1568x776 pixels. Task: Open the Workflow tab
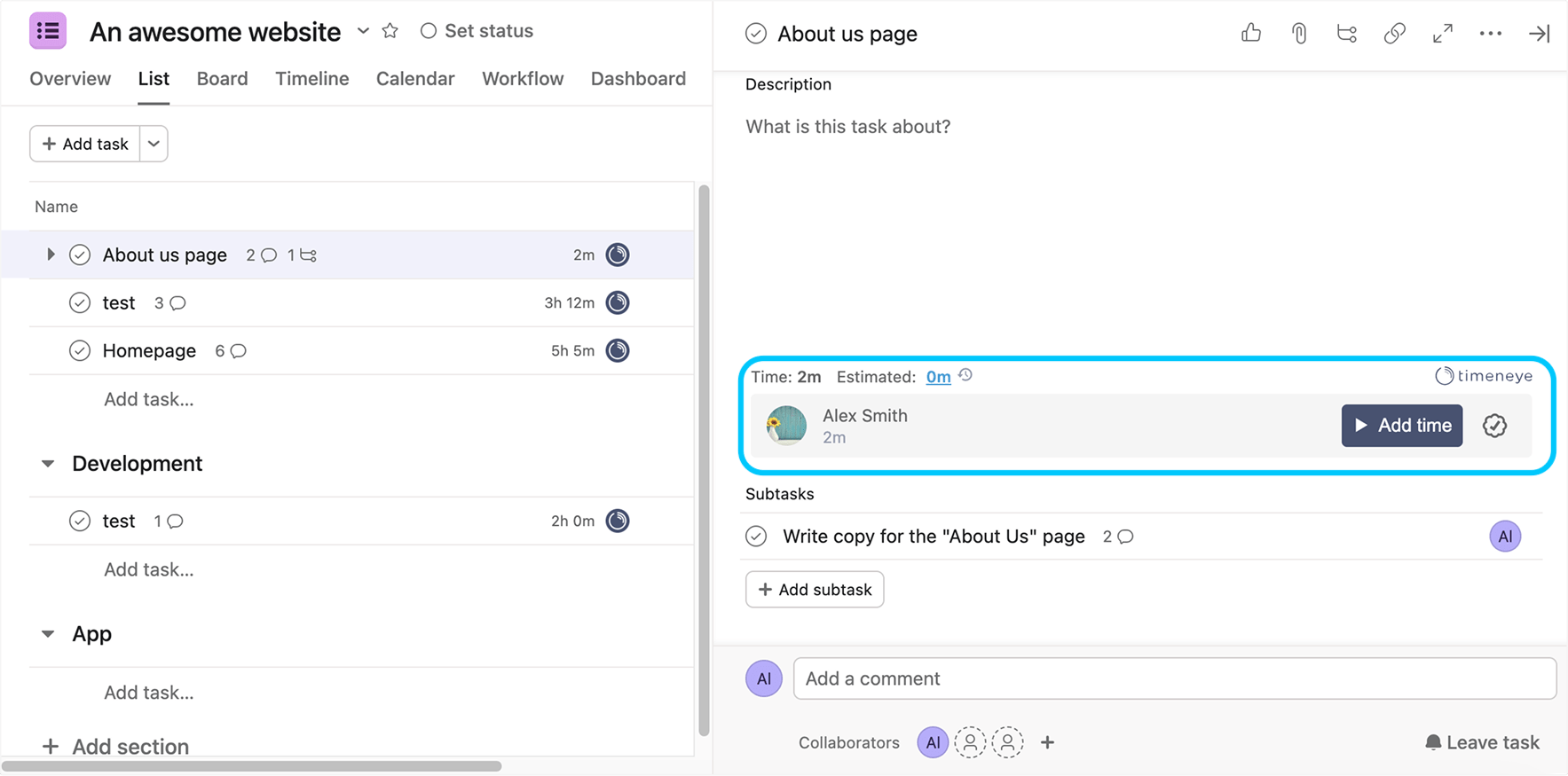tap(523, 78)
